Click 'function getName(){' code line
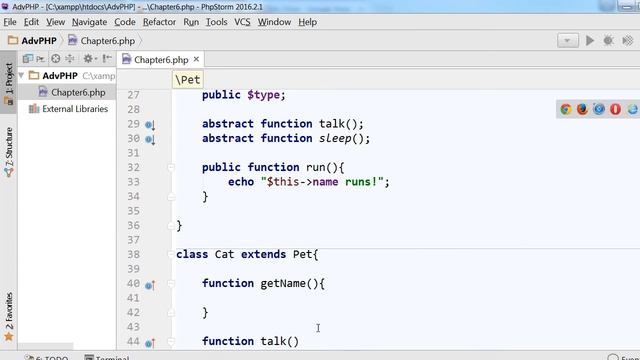This screenshot has width=640, height=360. [x=263, y=283]
